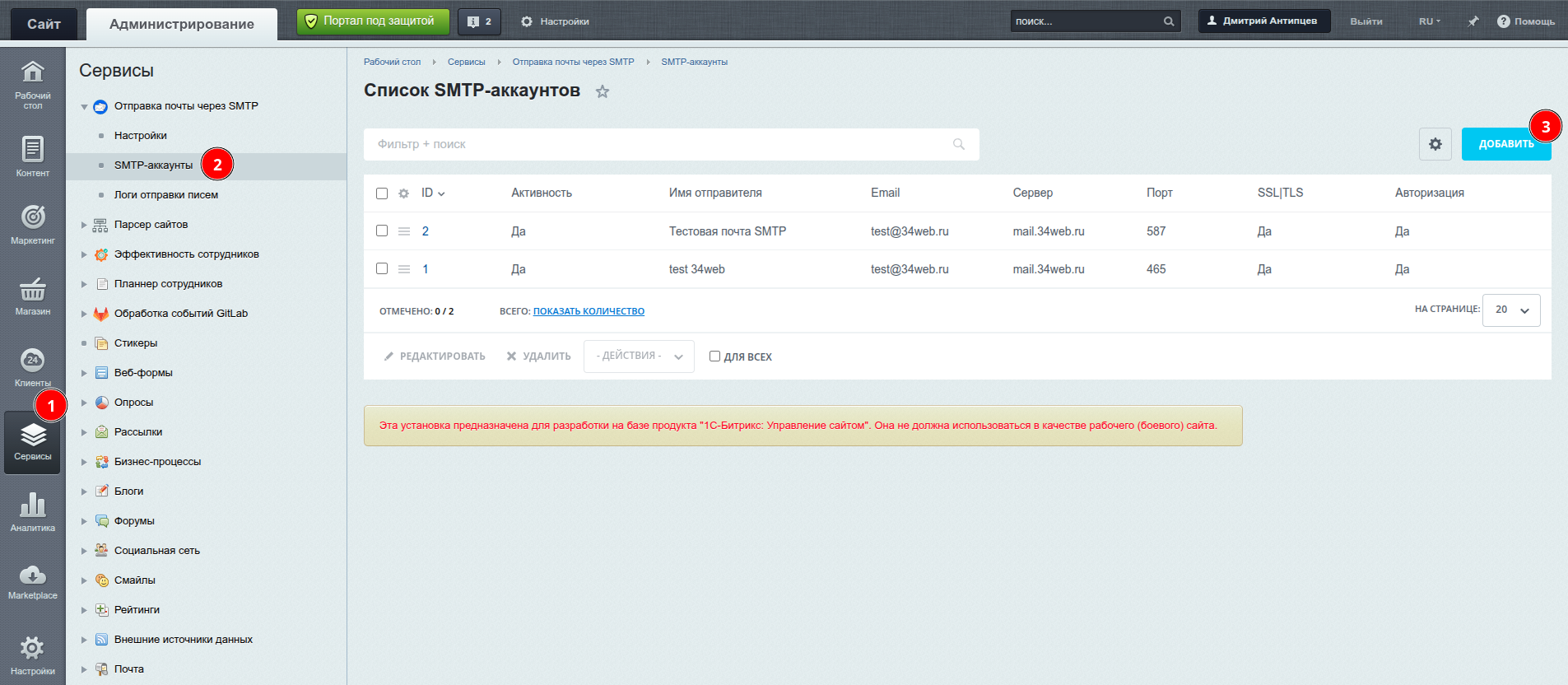This screenshot has width=1568, height=685.
Task: Click ПОКАЗАТЬ КОЛИЧЕСТВО link
Action: click(589, 311)
